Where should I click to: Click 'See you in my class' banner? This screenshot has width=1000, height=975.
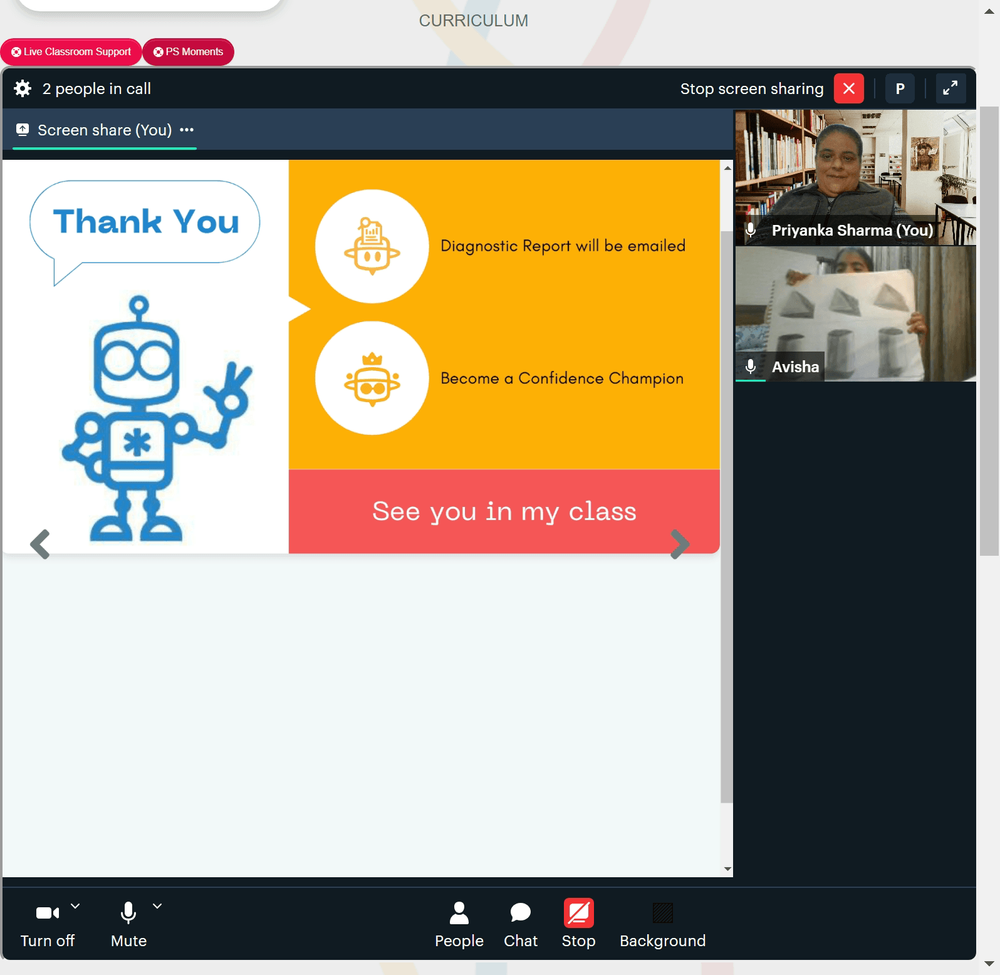(504, 511)
